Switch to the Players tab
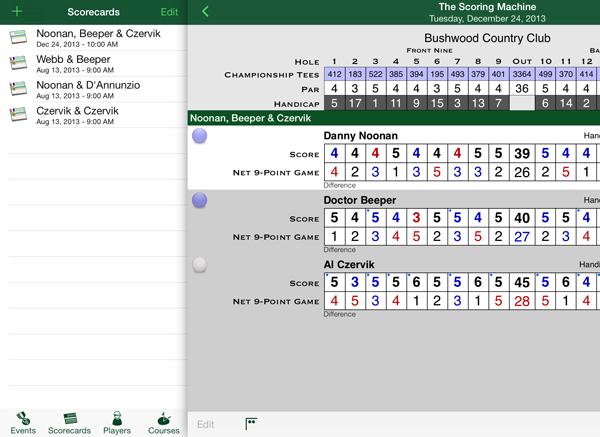The image size is (600, 437). tap(117, 423)
